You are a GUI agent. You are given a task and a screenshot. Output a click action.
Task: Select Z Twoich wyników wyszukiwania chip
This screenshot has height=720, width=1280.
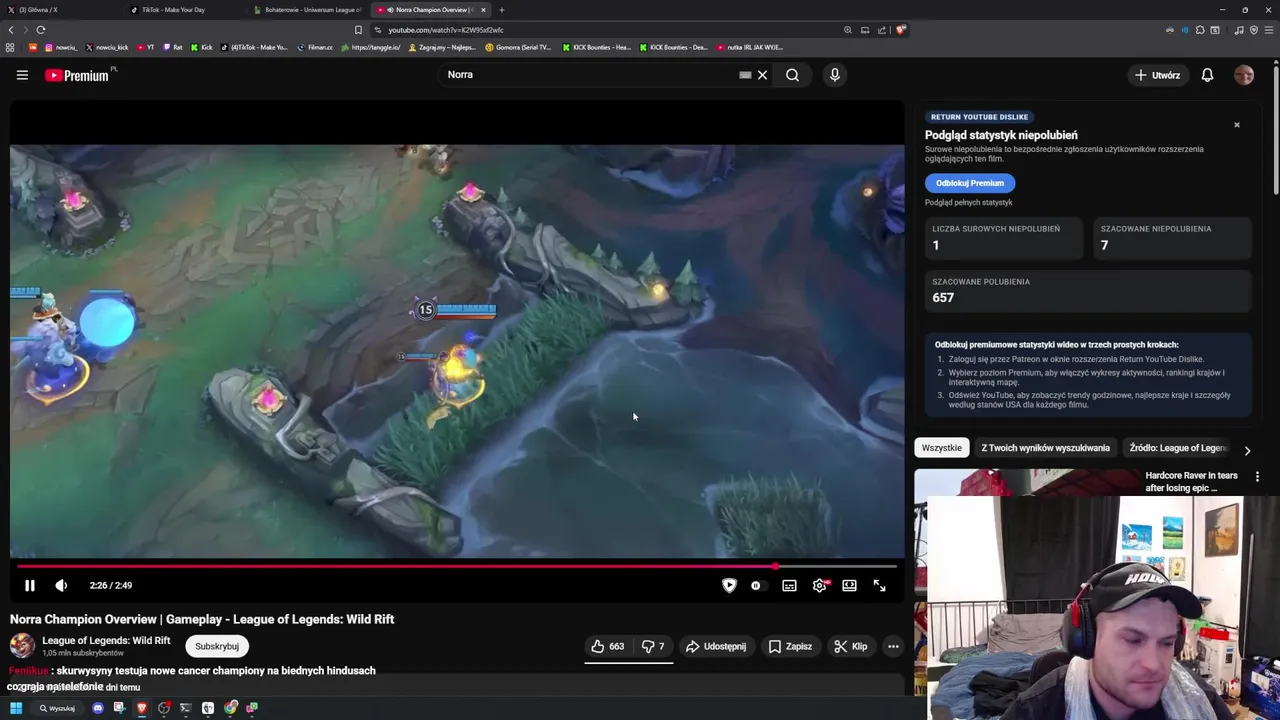point(1045,448)
